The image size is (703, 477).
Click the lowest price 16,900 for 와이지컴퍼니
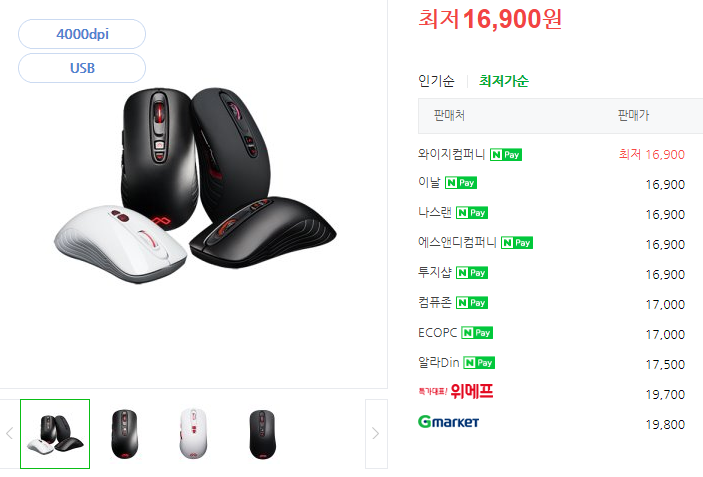pyautogui.click(x=651, y=155)
